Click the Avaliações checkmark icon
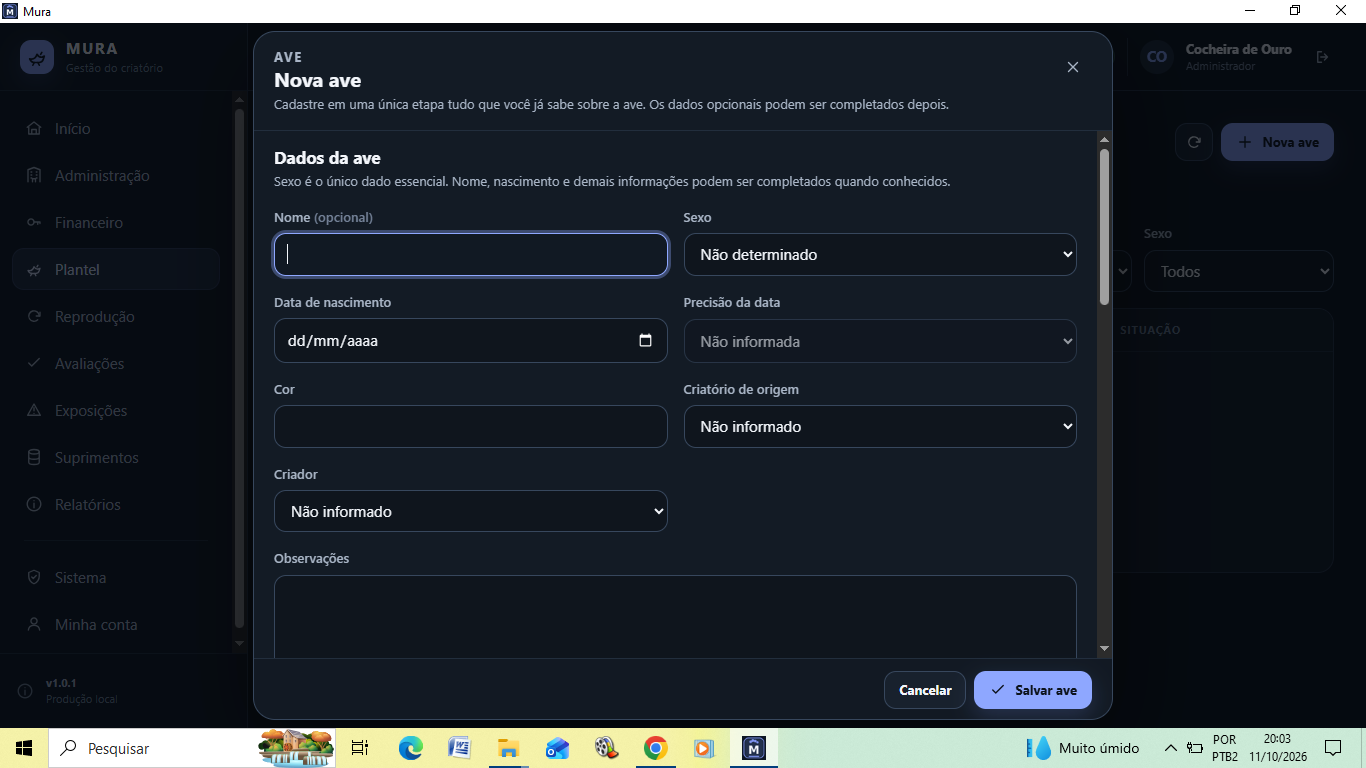 (x=34, y=364)
